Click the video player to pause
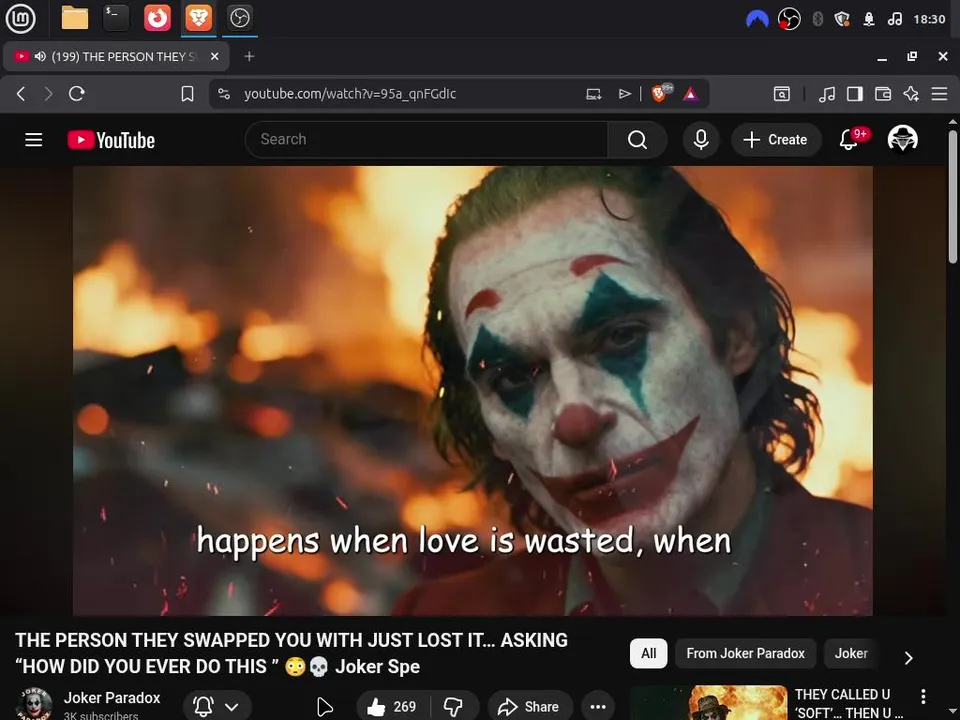Screen dimensions: 960x720 click(473, 391)
